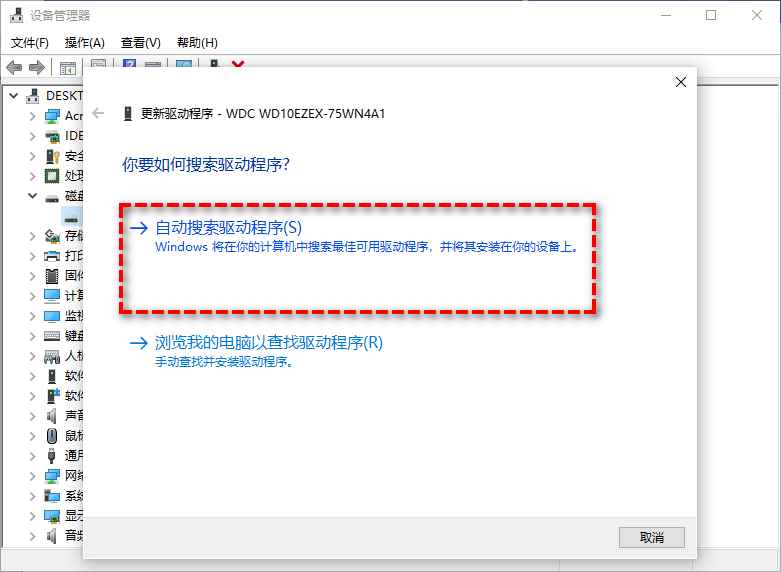The image size is (781, 572).
Task: Click the toolbar Back arrow icon
Action: coord(14,67)
